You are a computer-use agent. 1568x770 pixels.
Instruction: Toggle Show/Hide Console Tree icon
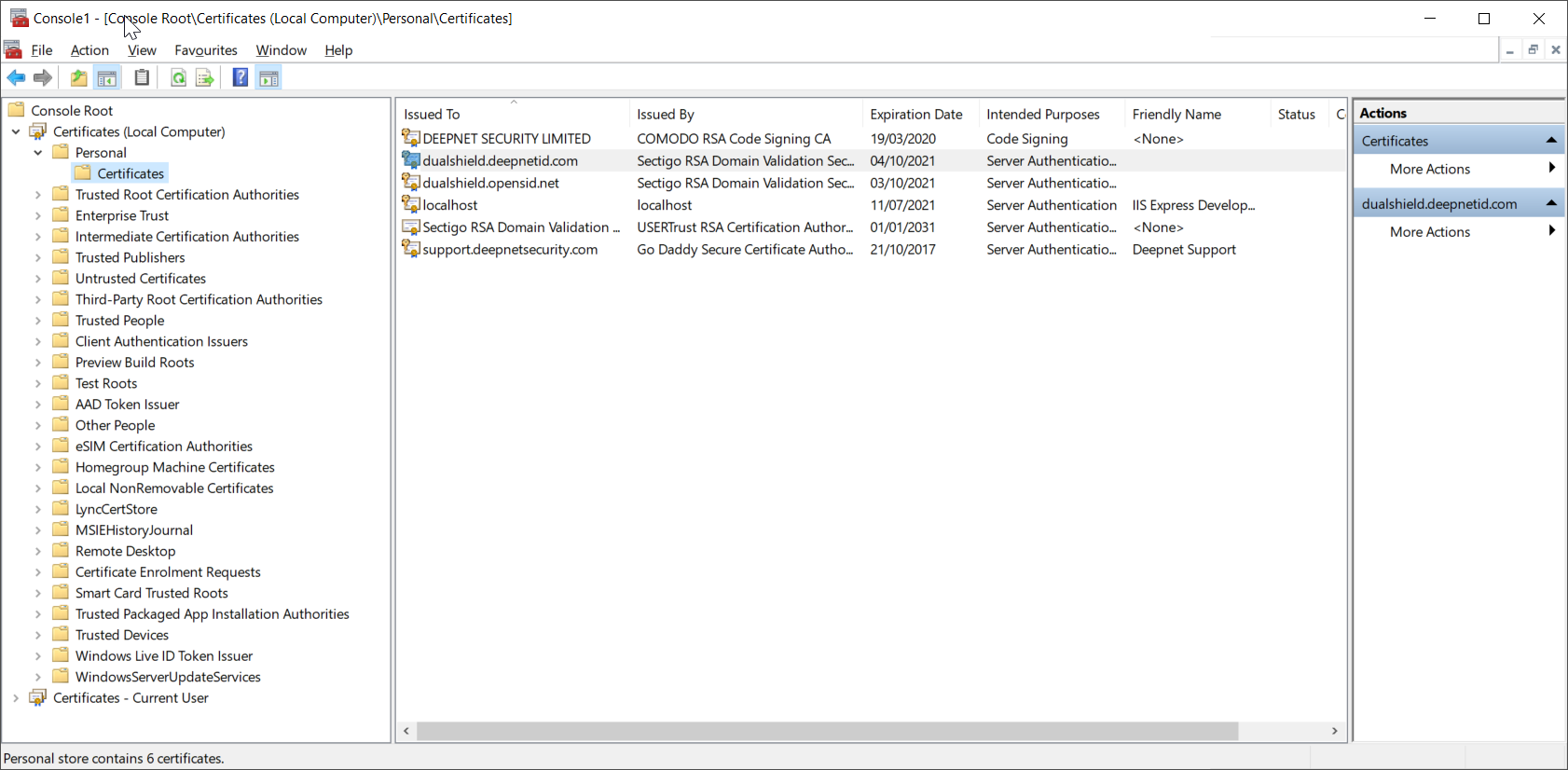107,78
